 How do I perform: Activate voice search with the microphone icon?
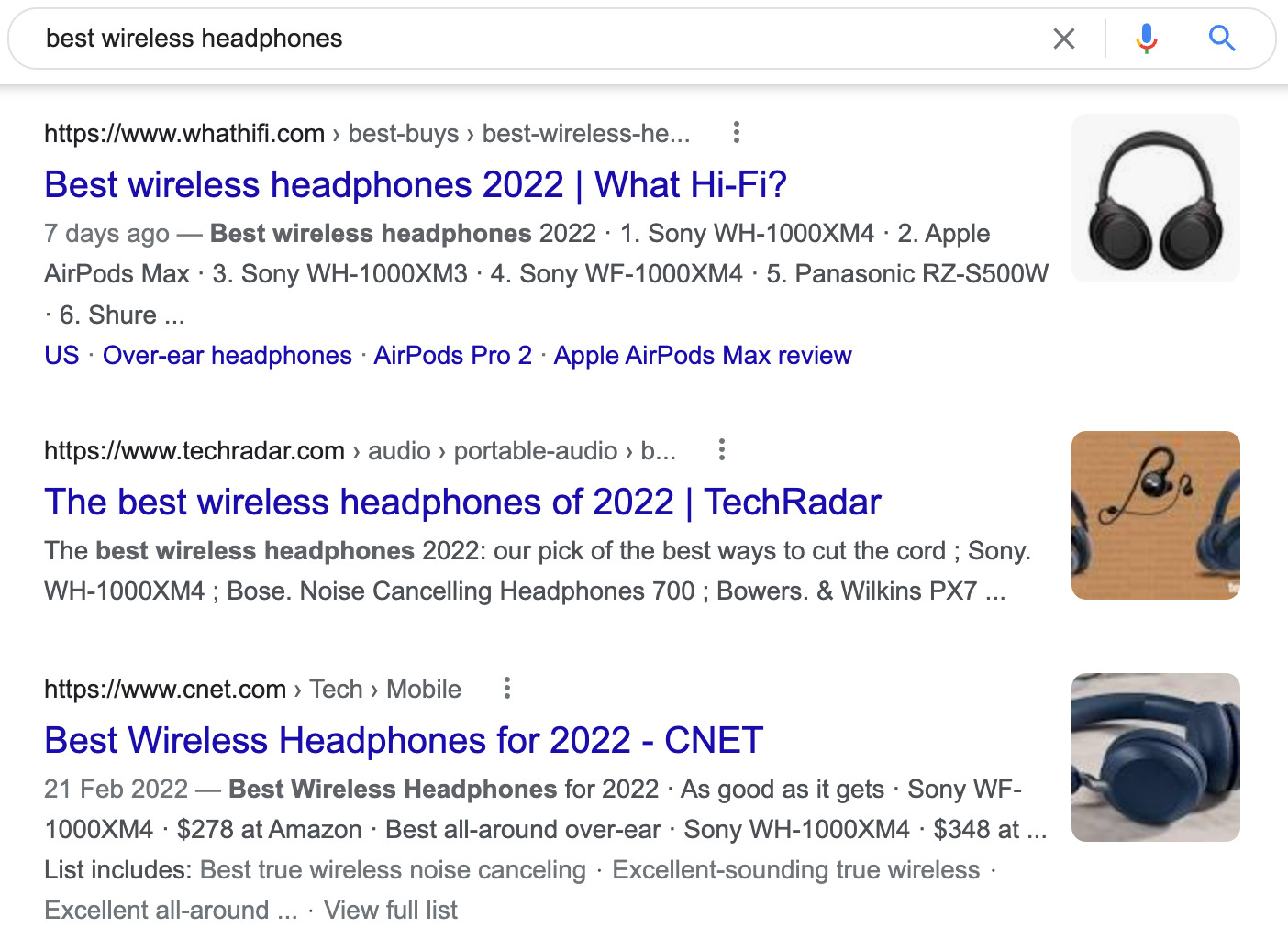click(1145, 39)
